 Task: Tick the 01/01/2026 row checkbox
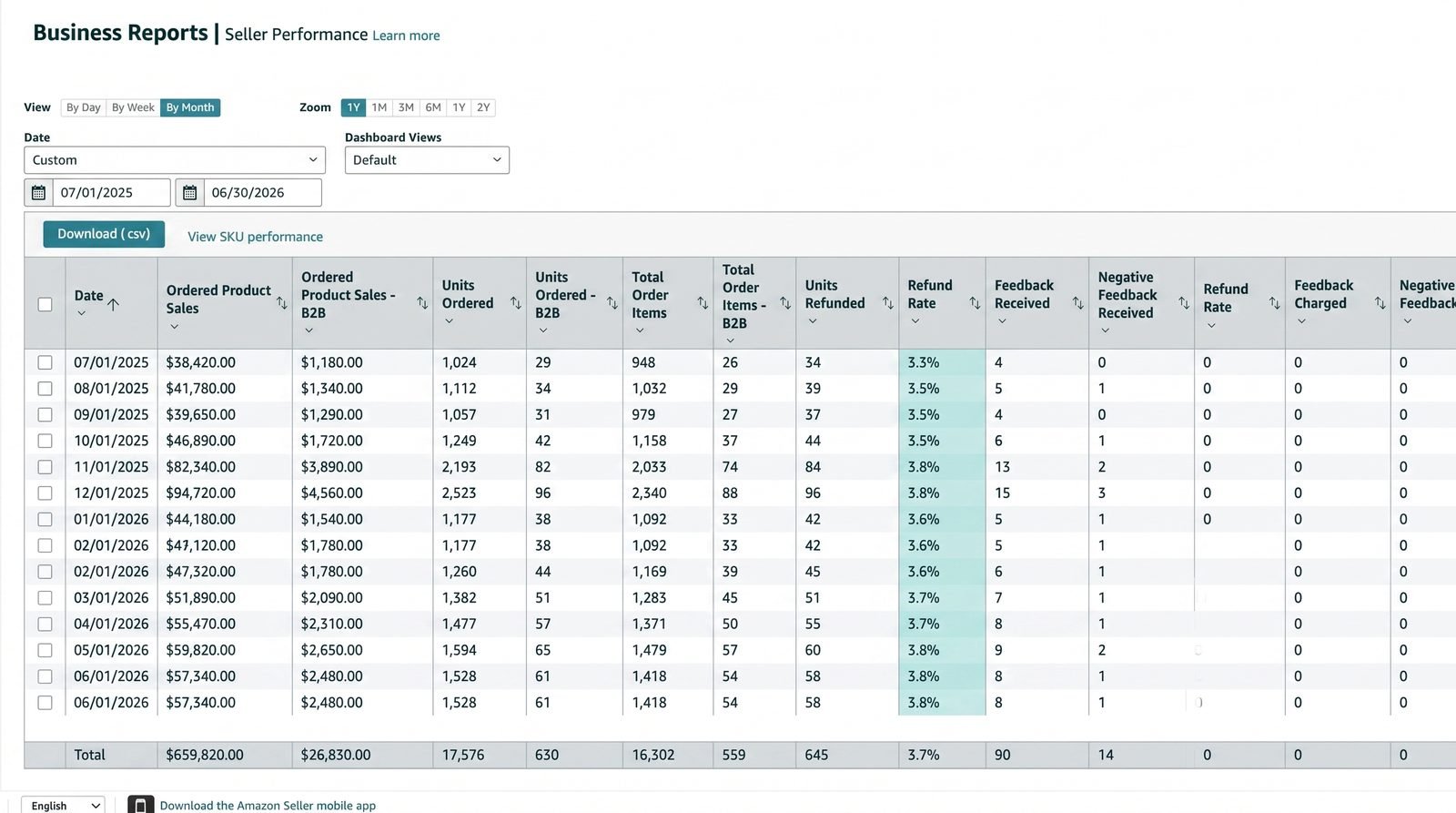45,519
